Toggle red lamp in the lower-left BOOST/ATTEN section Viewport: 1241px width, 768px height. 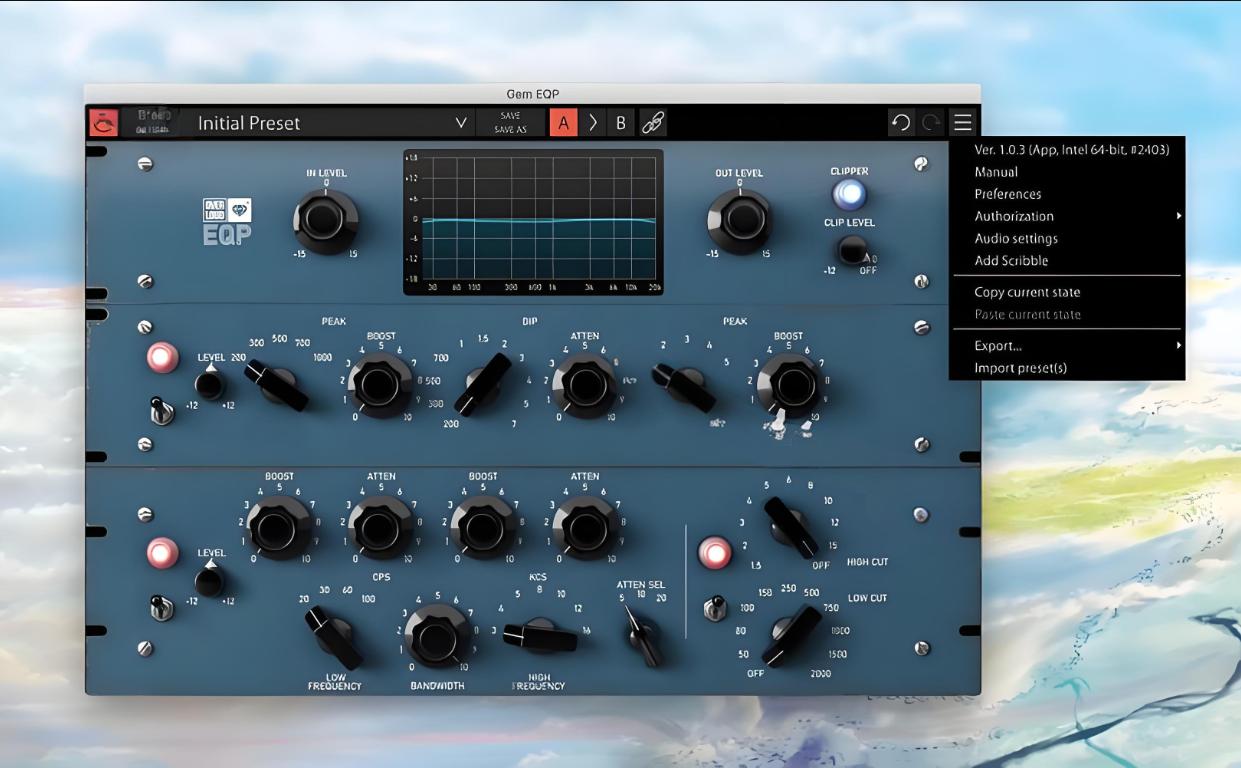162,553
